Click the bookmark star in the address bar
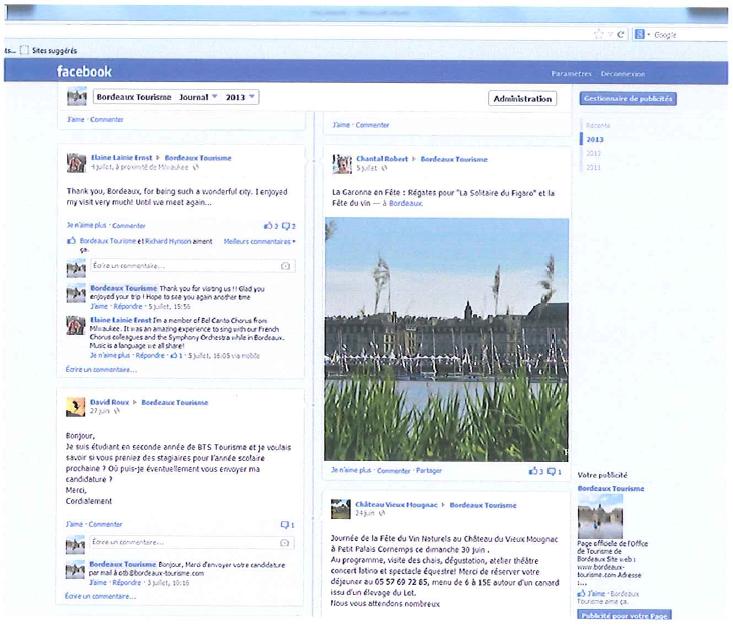The image size is (733, 628). pos(598,34)
